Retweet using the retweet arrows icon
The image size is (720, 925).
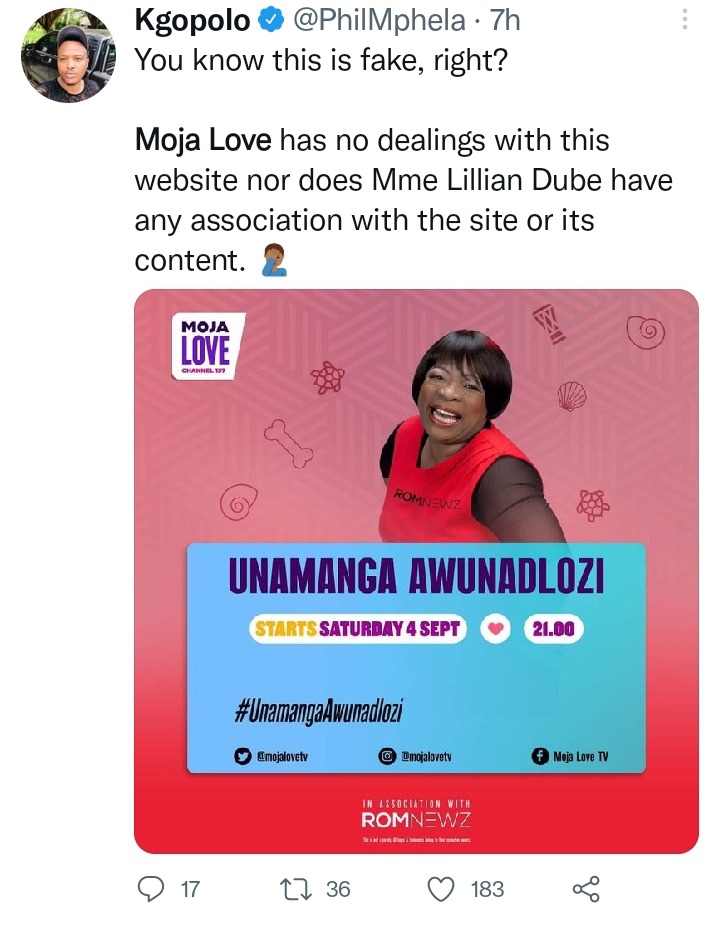[x=294, y=889]
